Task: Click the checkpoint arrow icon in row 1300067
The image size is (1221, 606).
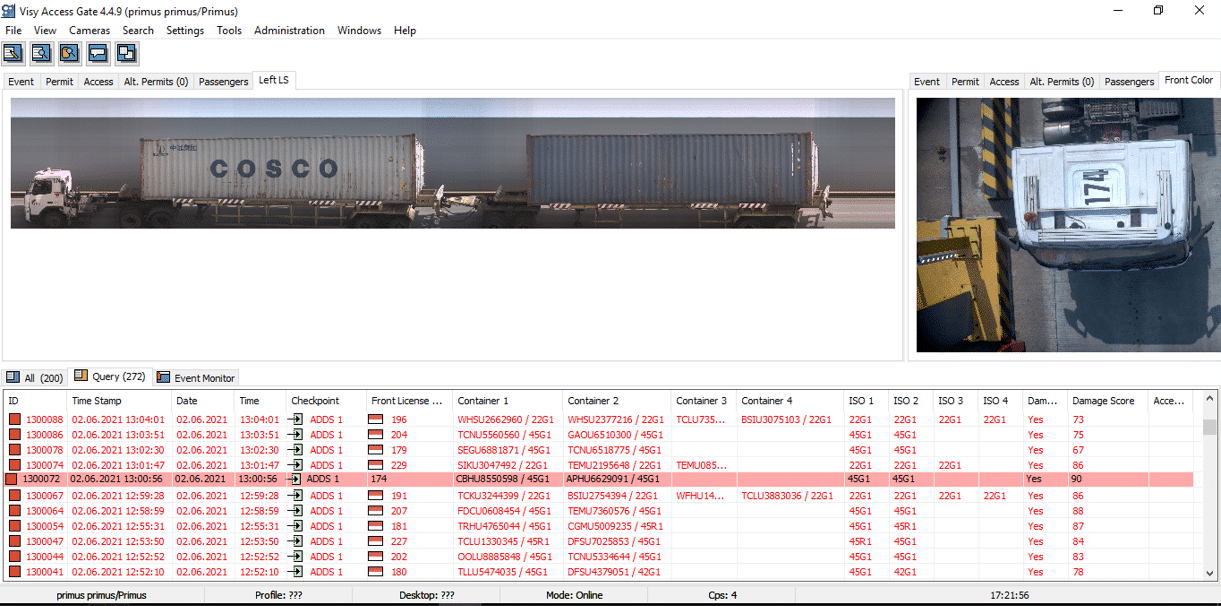Action: pos(296,496)
